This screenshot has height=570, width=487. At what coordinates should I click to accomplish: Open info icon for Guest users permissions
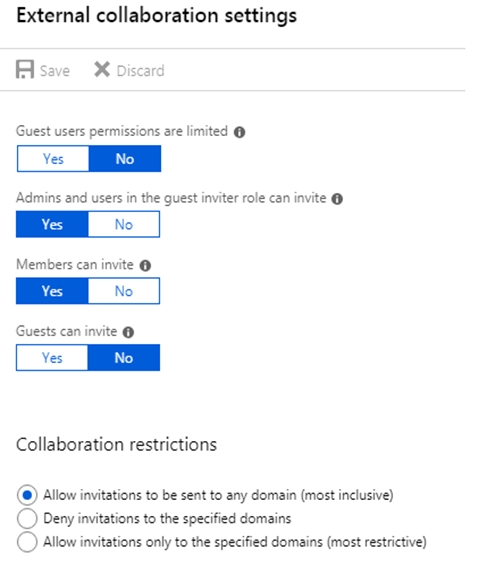point(240,132)
